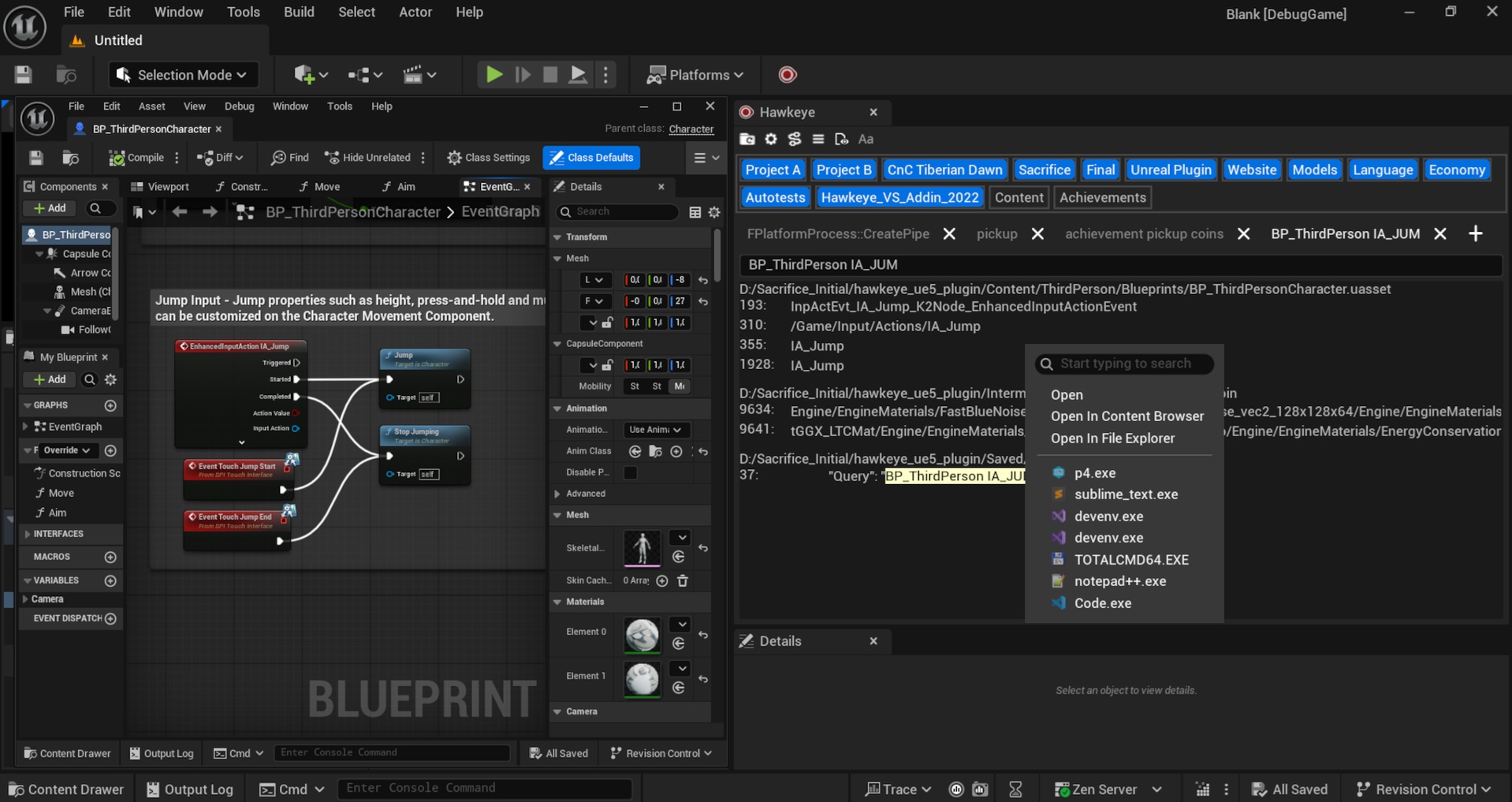Screen dimensions: 1512x802
Task: Click the file search icon in Hawkeye toolbar
Action: coord(841,140)
